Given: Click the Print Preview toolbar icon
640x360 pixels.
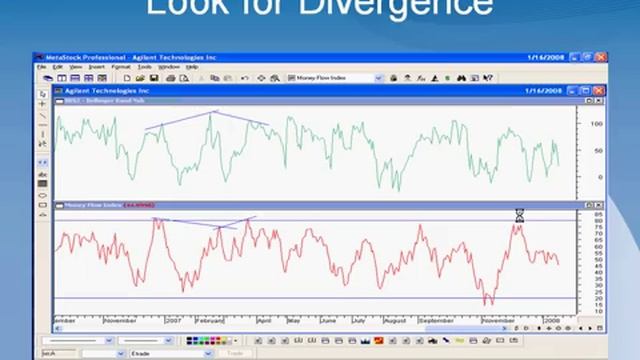Looking at the screenshot, I should pos(184,78).
